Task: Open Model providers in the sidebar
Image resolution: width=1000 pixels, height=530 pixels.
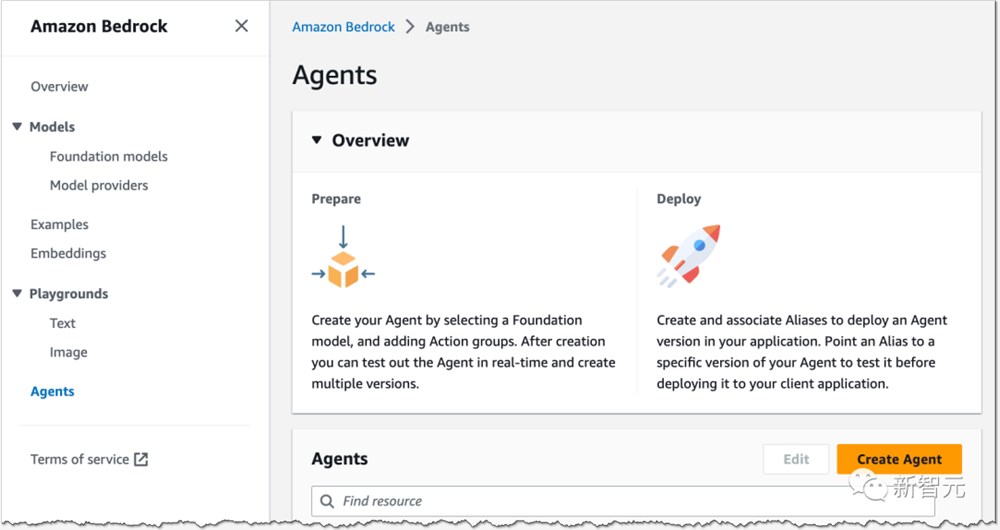Action: pos(99,186)
